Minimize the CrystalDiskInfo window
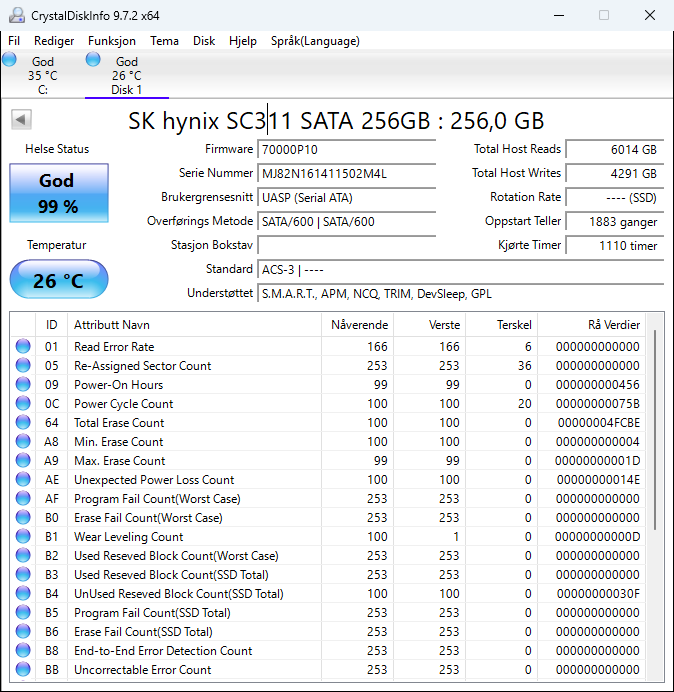This screenshot has width=674, height=692. point(559,15)
